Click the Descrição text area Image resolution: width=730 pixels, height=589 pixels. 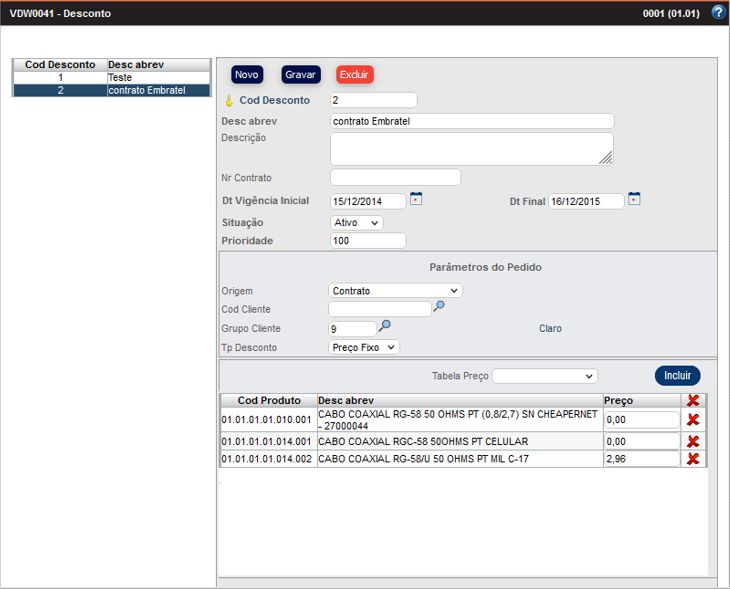pyautogui.click(x=471, y=149)
